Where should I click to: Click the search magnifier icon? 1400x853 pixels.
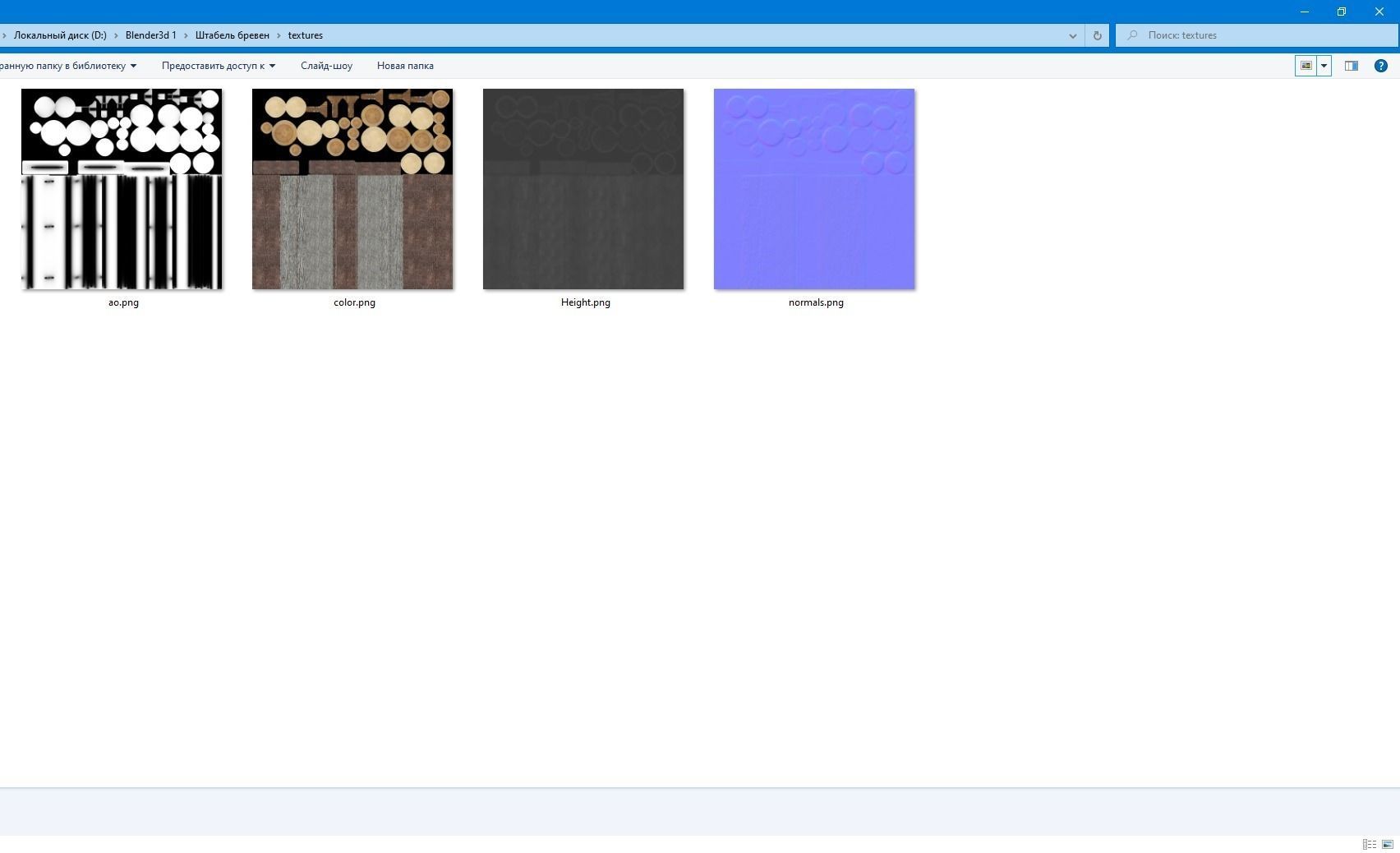coord(1133,35)
